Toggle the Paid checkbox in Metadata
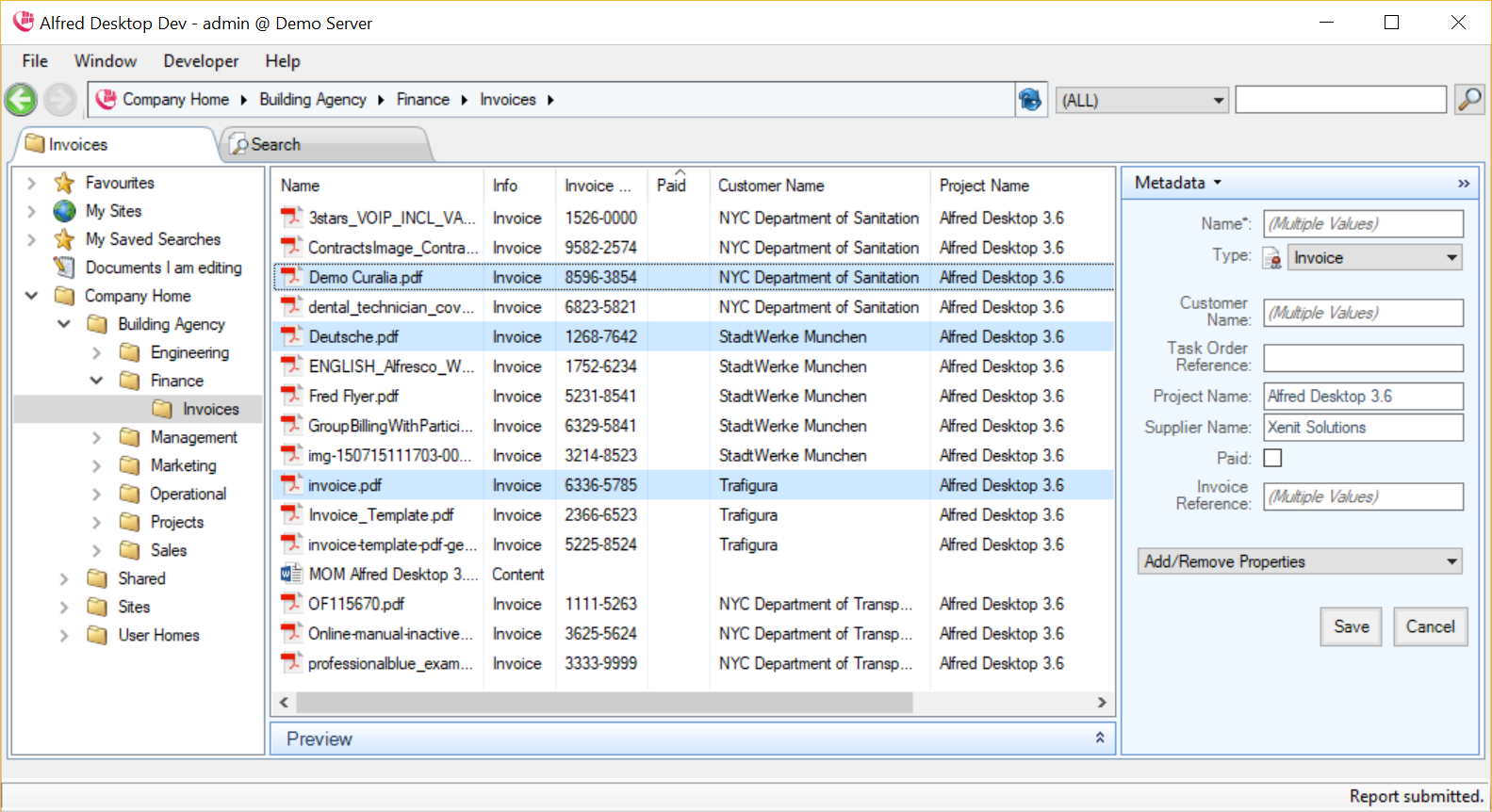This screenshot has height=812, width=1492. [x=1272, y=458]
